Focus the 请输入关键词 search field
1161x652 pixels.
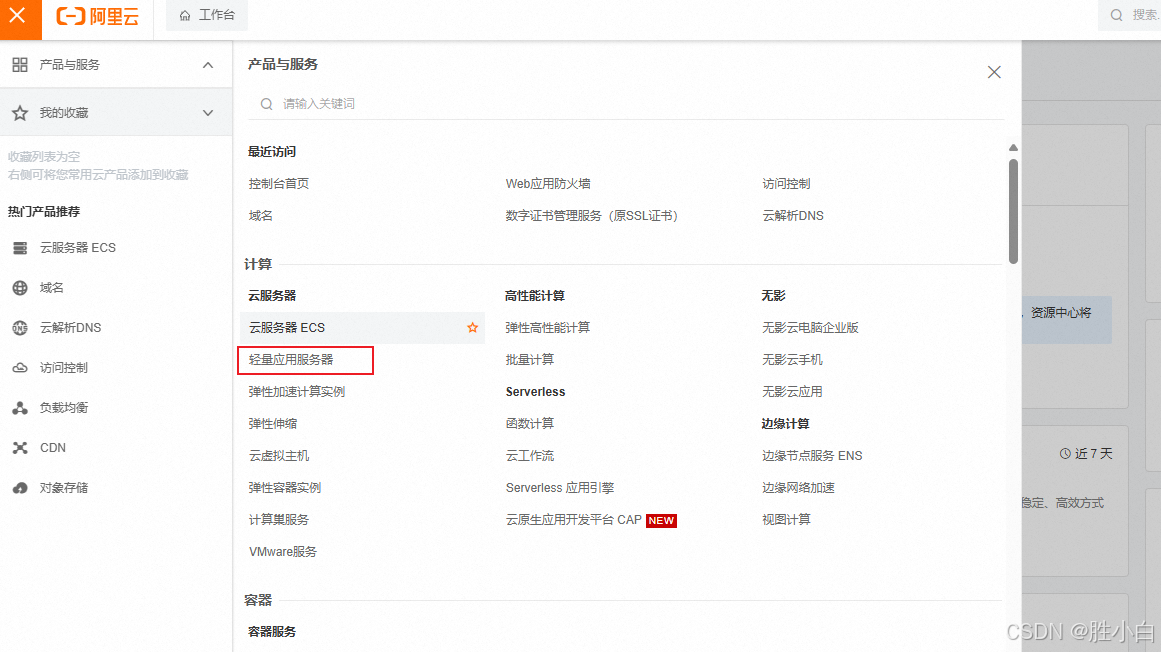tap(626, 104)
